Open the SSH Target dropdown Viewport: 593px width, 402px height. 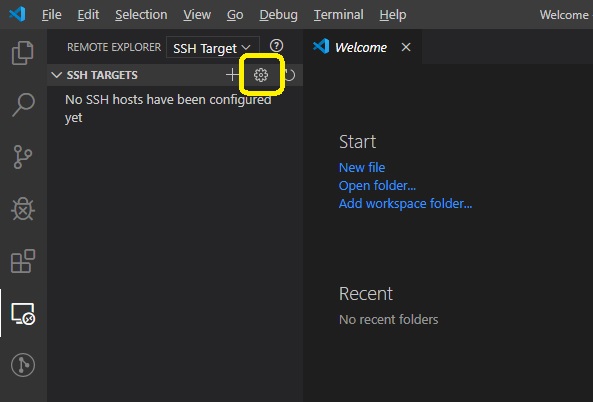click(213, 48)
